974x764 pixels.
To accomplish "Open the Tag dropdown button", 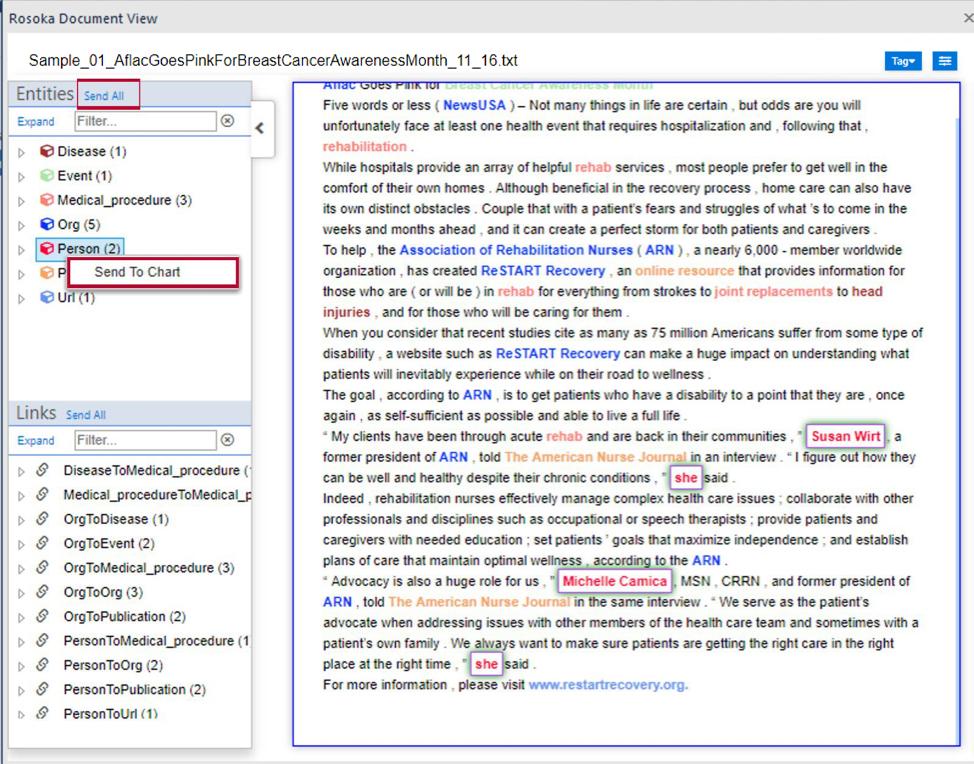I will 902,62.
